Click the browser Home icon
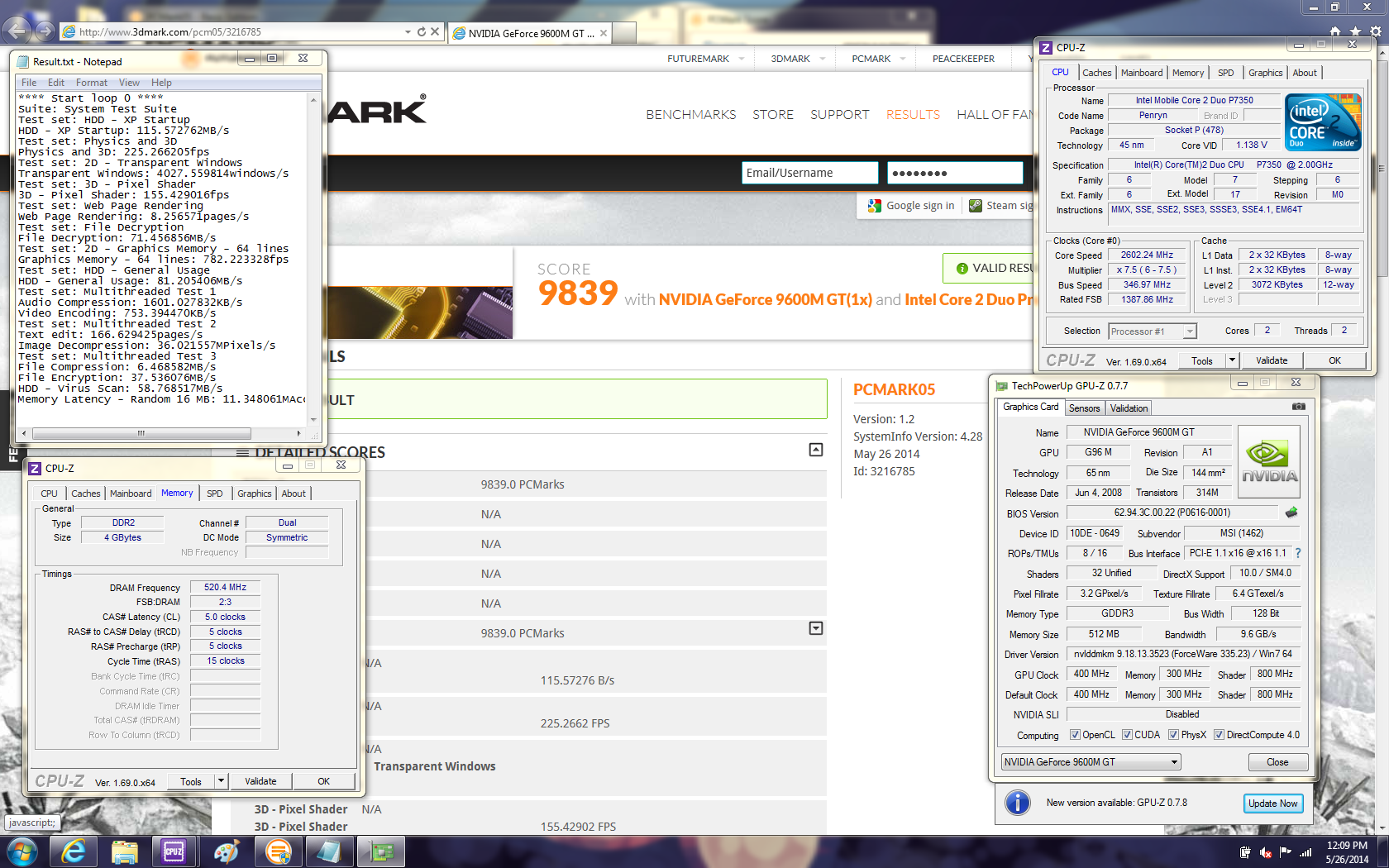Image resolution: width=1389 pixels, height=868 pixels. pos(1334,31)
